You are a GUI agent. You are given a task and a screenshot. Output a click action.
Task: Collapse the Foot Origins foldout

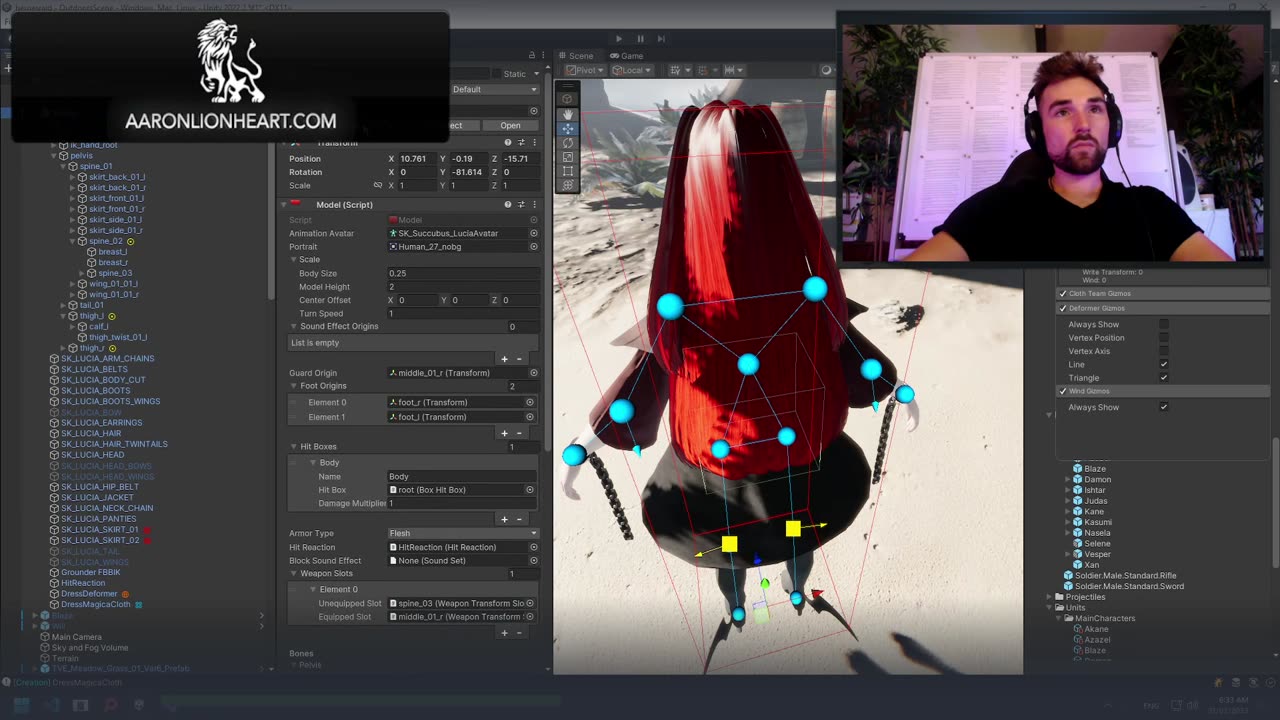click(x=294, y=386)
